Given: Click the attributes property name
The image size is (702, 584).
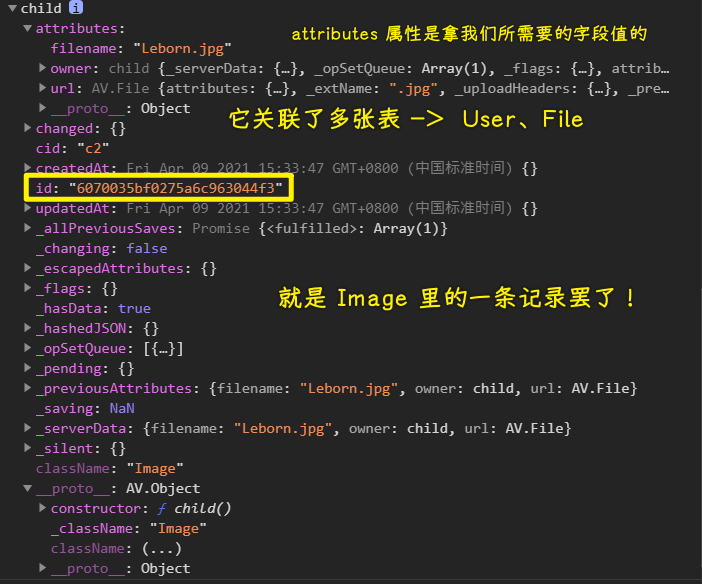Looking at the screenshot, I should (77, 29).
